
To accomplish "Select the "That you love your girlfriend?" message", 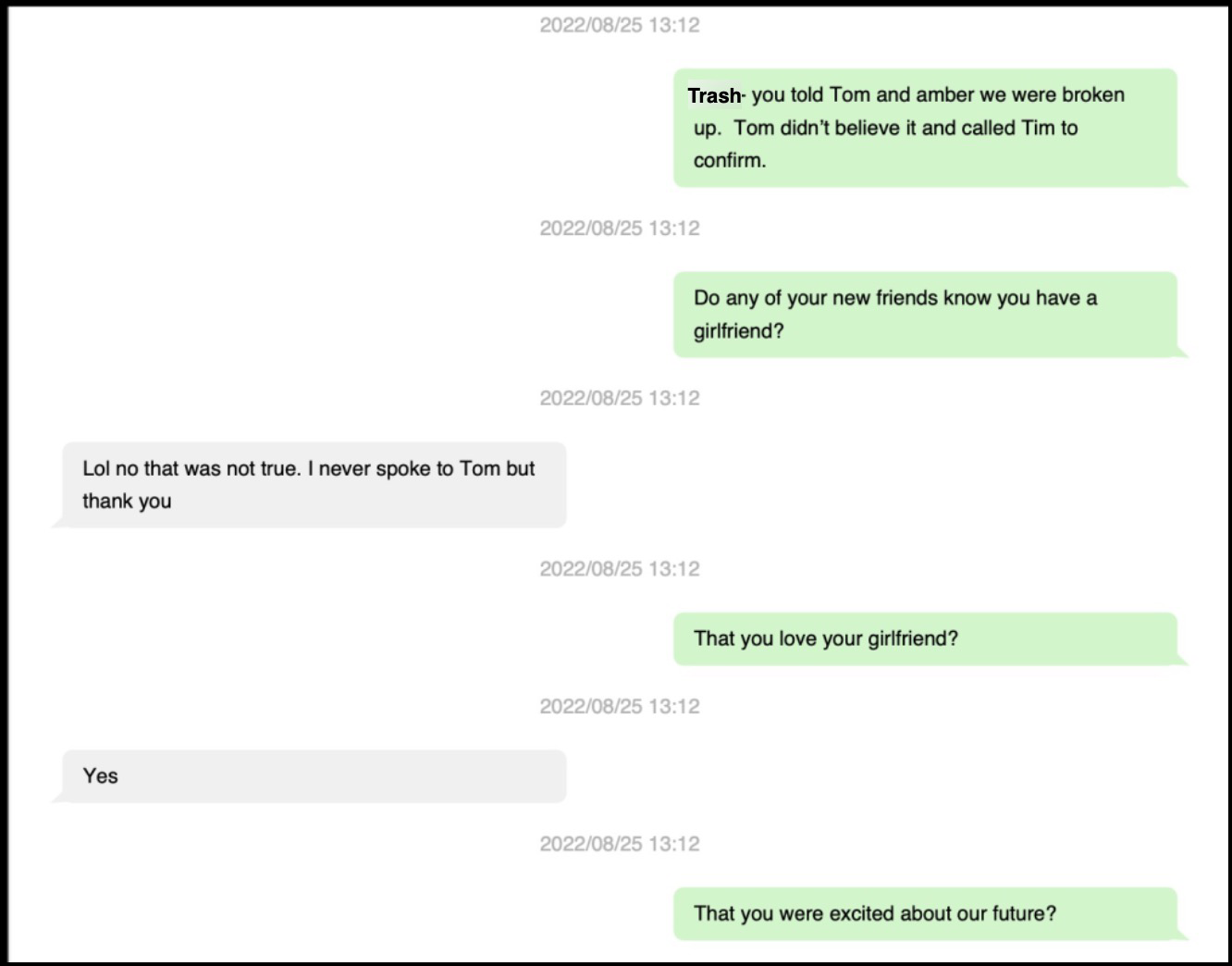I will coord(925,638).
